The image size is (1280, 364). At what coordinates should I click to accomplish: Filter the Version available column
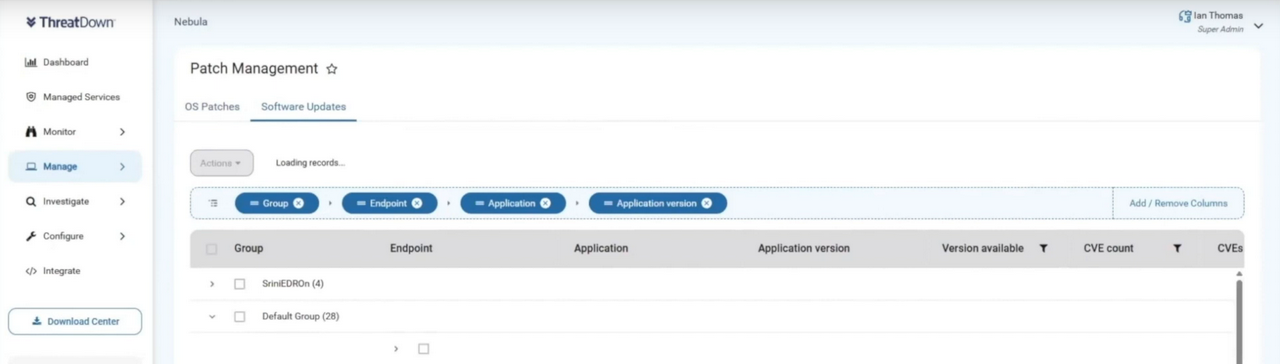point(1043,248)
